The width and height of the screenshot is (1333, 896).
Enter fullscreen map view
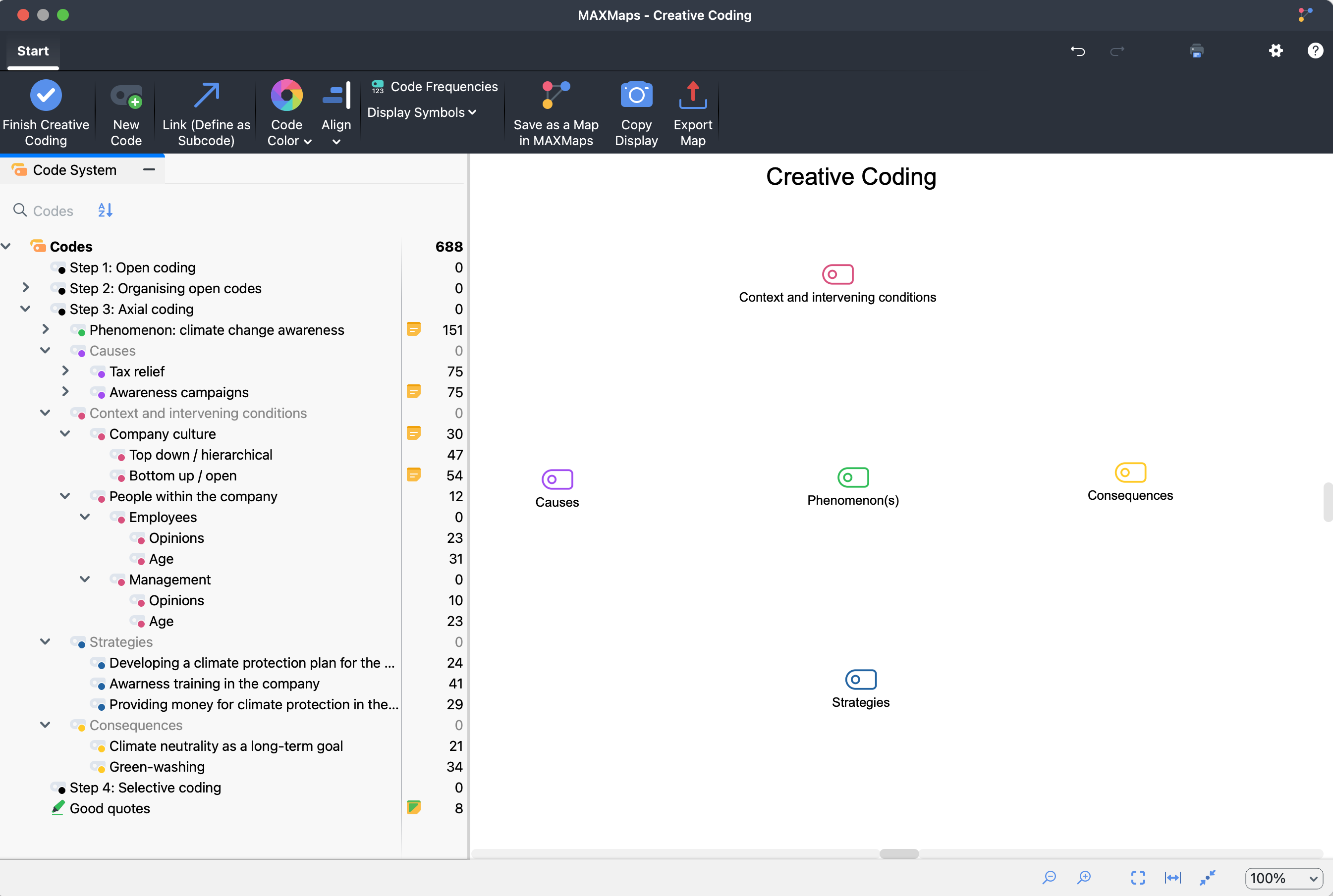[x=1138, y=878]
